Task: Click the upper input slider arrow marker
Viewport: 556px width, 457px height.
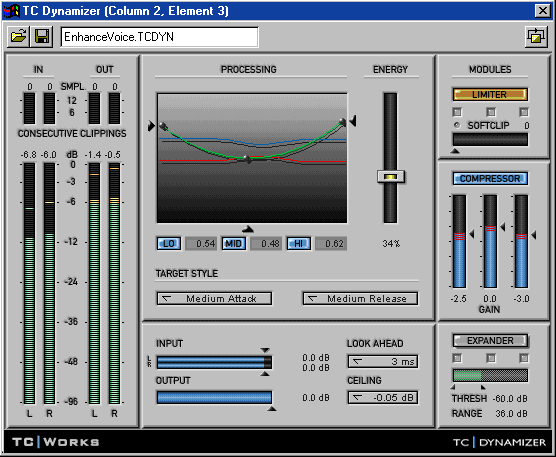Action: point(265,350)
